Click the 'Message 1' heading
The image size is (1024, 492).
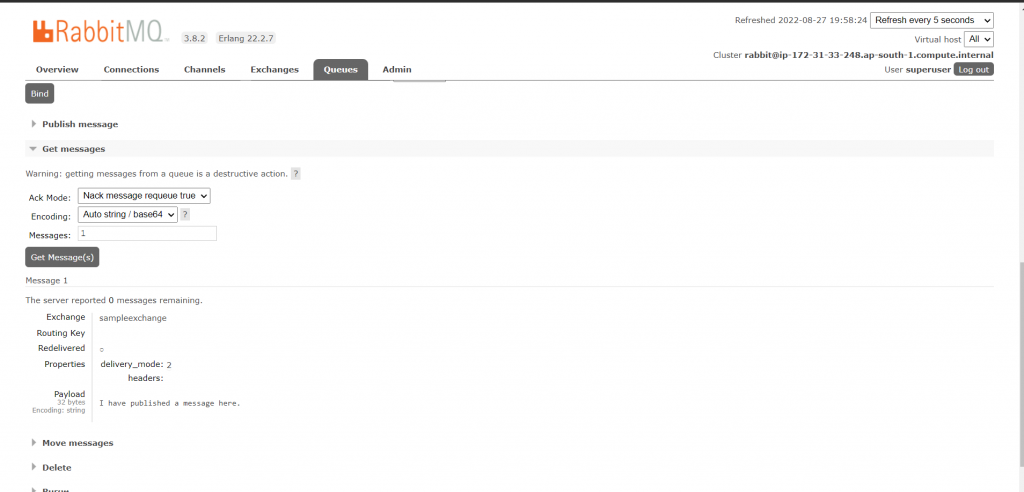point(46,280)
